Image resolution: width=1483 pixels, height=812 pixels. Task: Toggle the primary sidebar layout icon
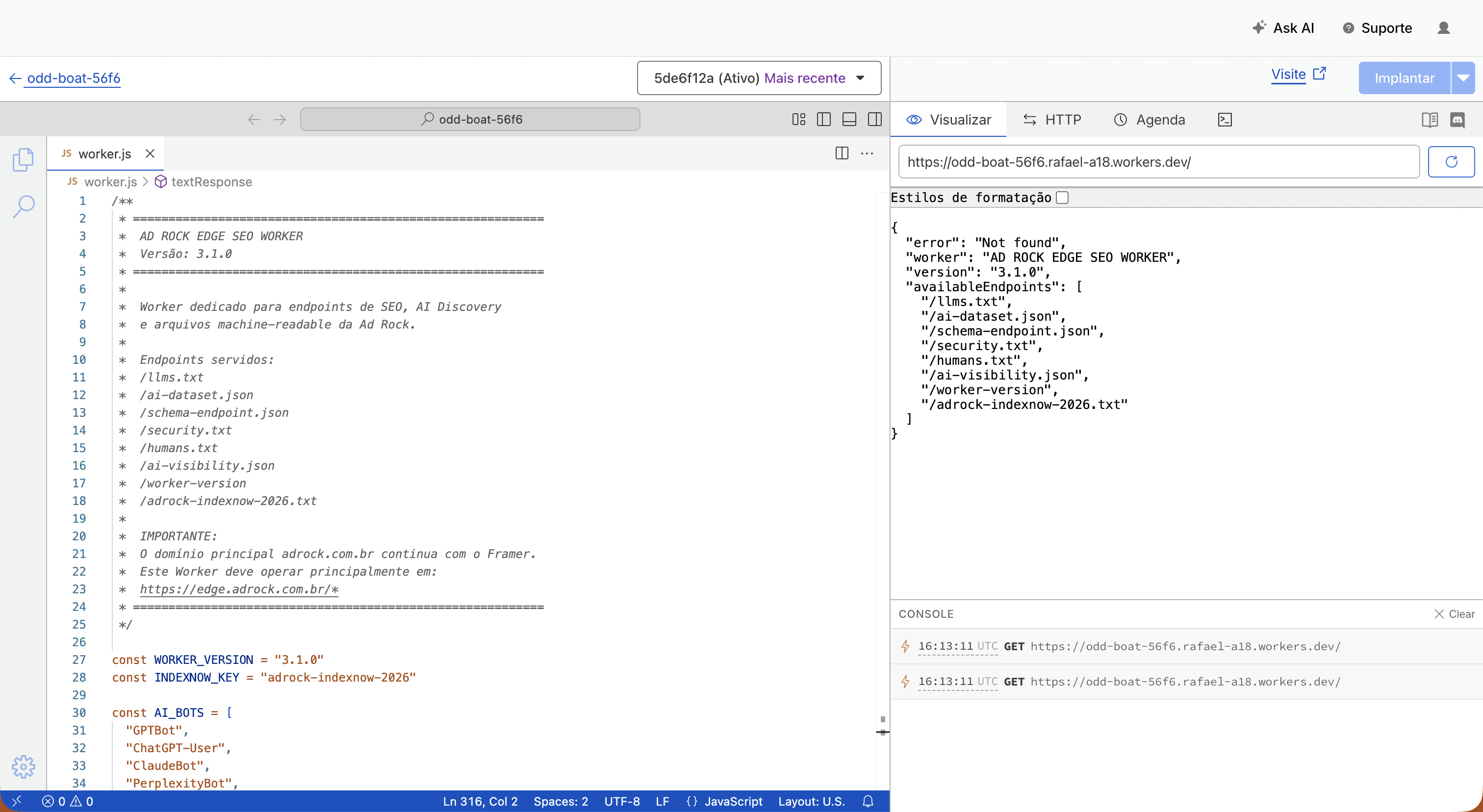pos(824,119)
